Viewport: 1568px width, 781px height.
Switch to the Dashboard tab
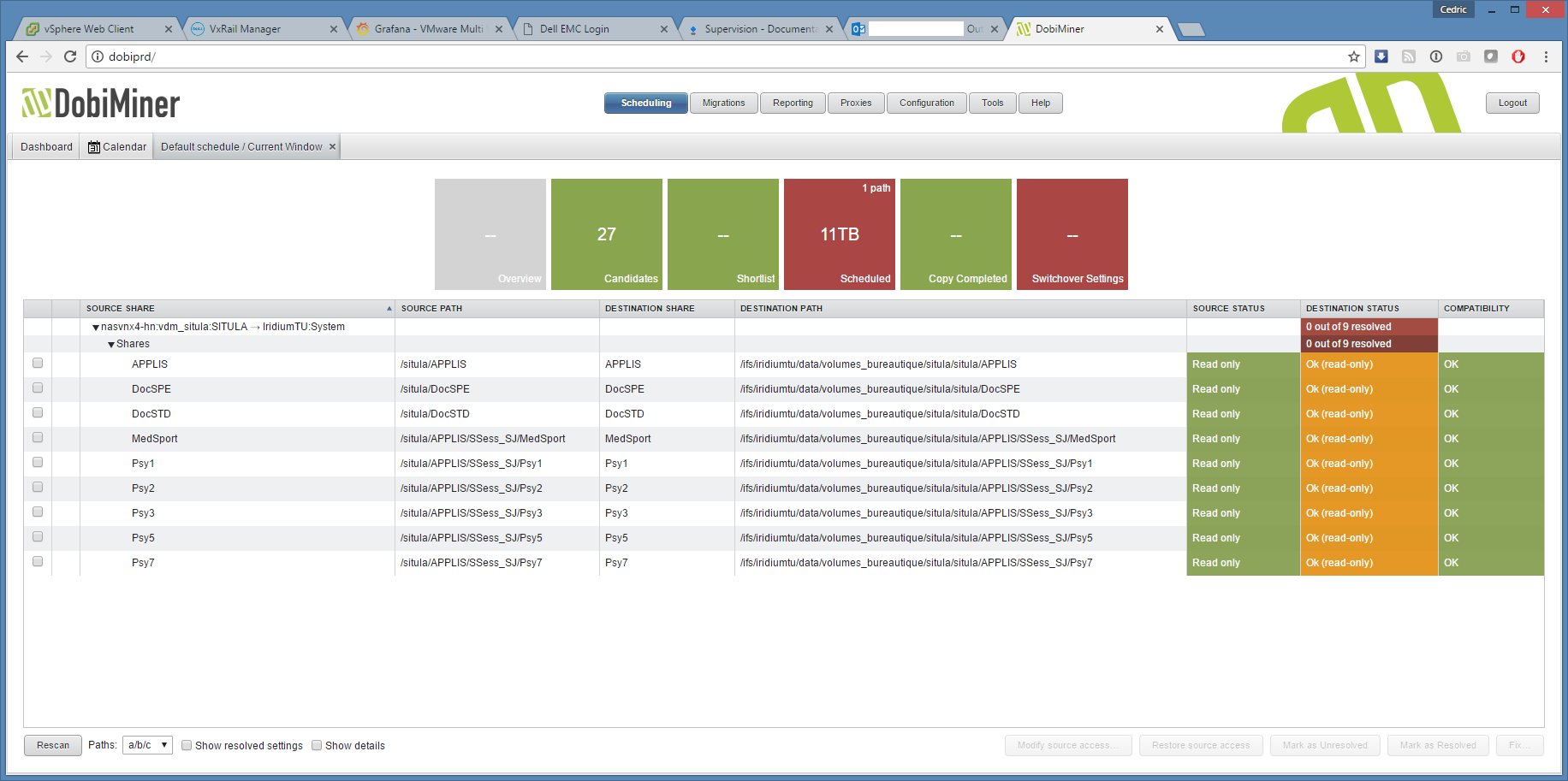46,147
